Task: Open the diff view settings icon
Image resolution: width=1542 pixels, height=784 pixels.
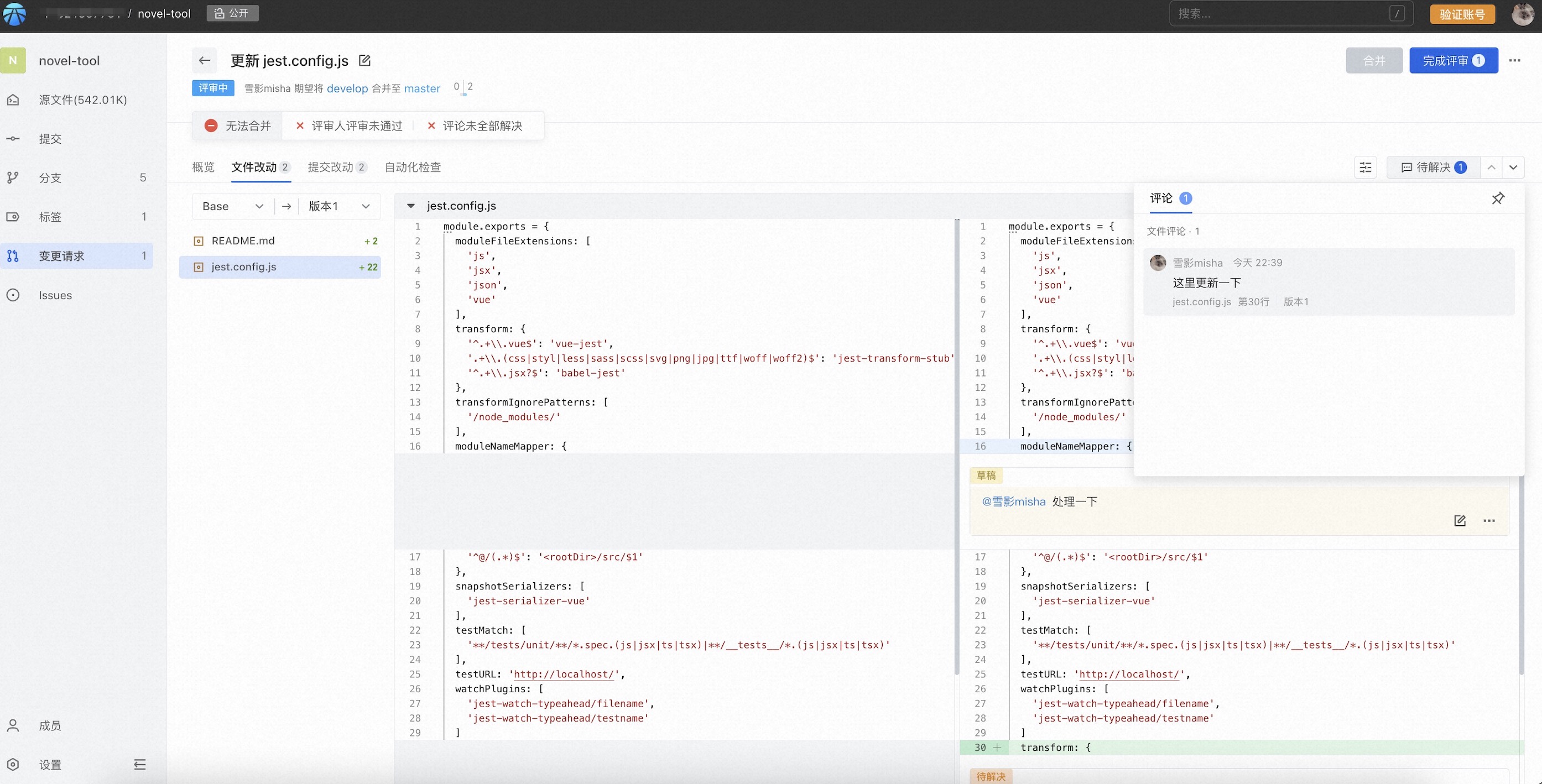Action: pos(1366,168)
